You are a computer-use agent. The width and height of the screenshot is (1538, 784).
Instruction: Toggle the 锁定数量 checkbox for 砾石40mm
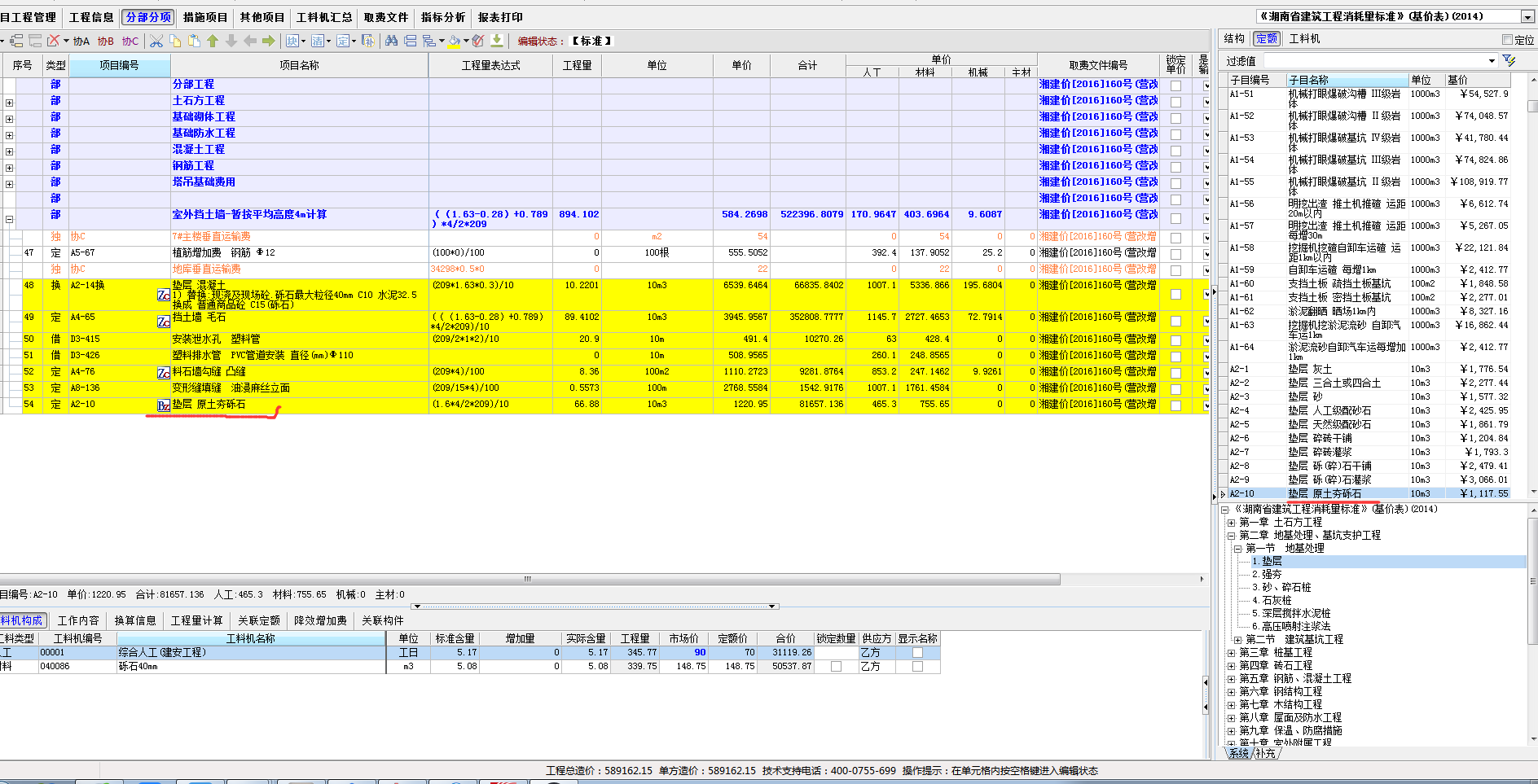click(x=836, y=666)
